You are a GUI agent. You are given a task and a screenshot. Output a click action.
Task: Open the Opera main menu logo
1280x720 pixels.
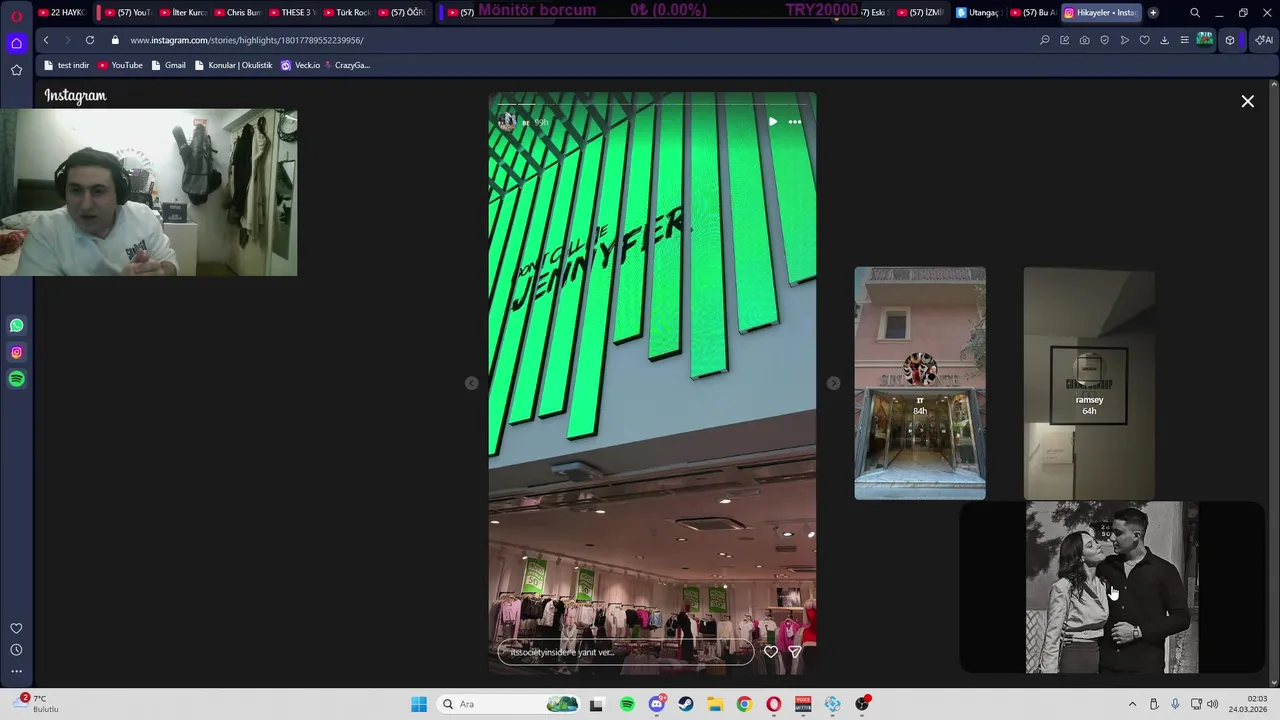(x=16, y=15)
